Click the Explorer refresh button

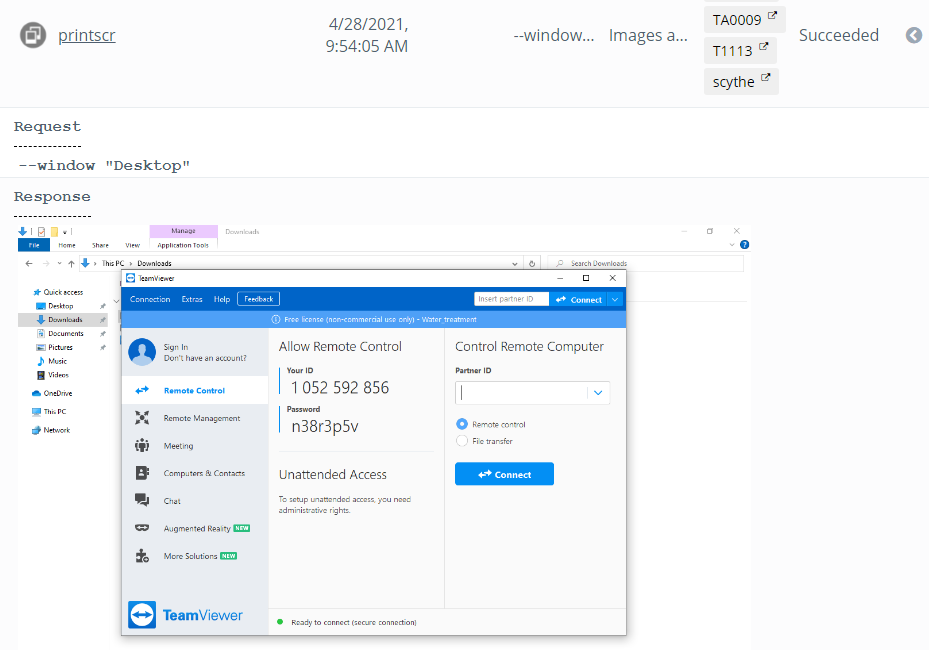point(532,264)
